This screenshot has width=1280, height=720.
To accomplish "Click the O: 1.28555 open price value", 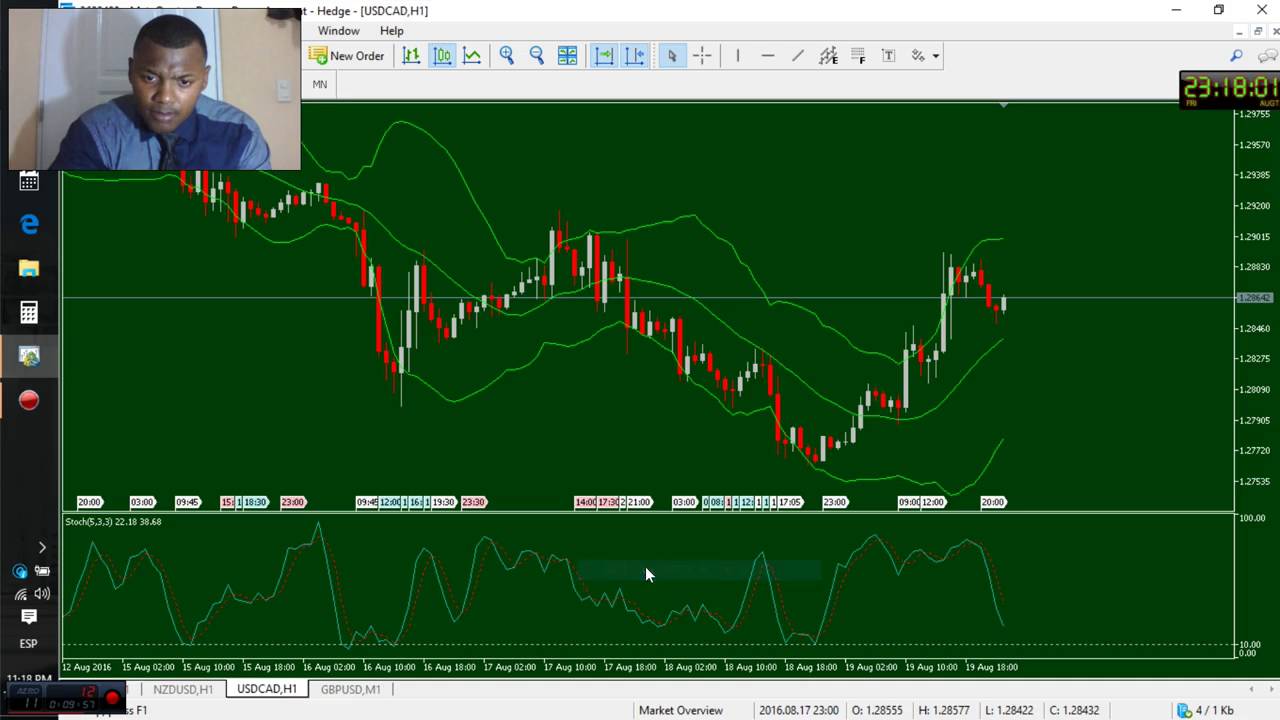I will coord(877,710).
